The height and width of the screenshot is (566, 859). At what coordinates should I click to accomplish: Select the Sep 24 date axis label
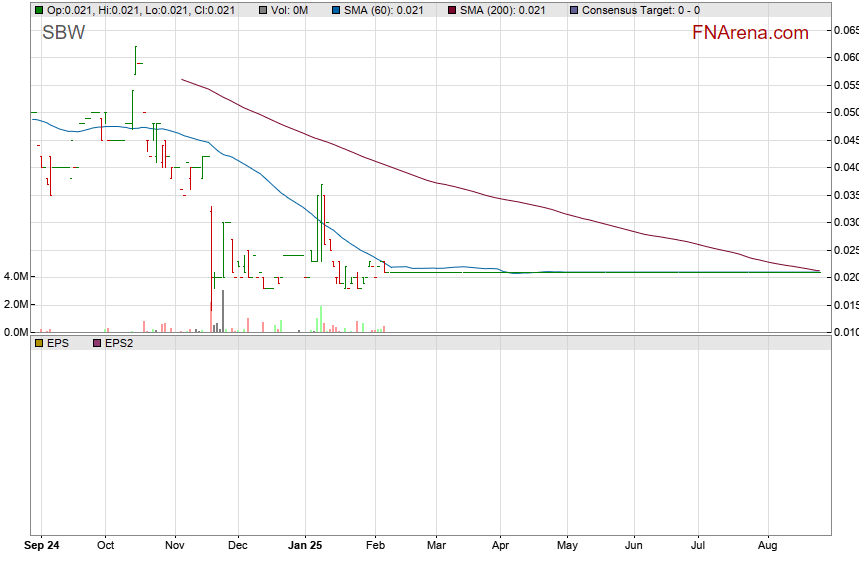(x=42, y=546)
